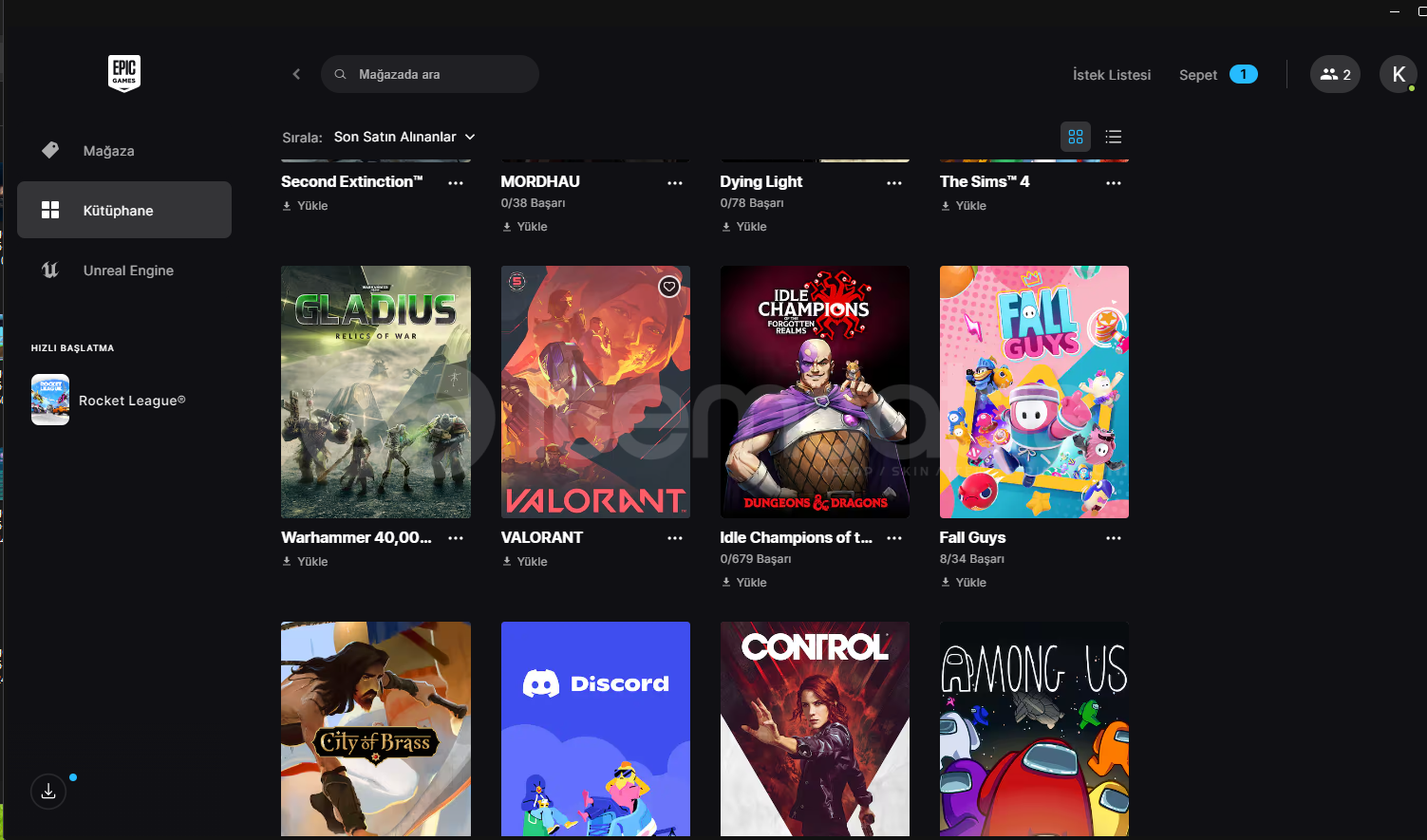Click the Mağazada ara search field
Image resolution: width=1427 pixels, height=840 pixels.
pos(430,74)
